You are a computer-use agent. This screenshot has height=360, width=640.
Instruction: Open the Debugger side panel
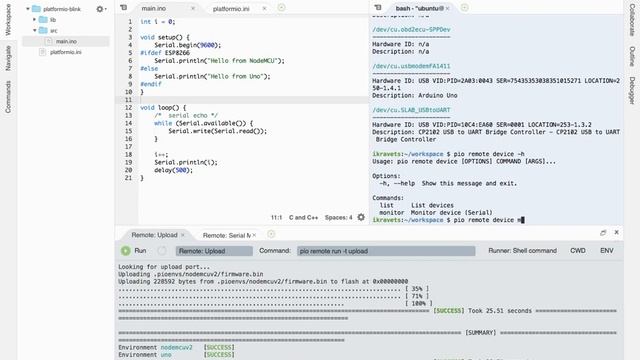point(632,90)
